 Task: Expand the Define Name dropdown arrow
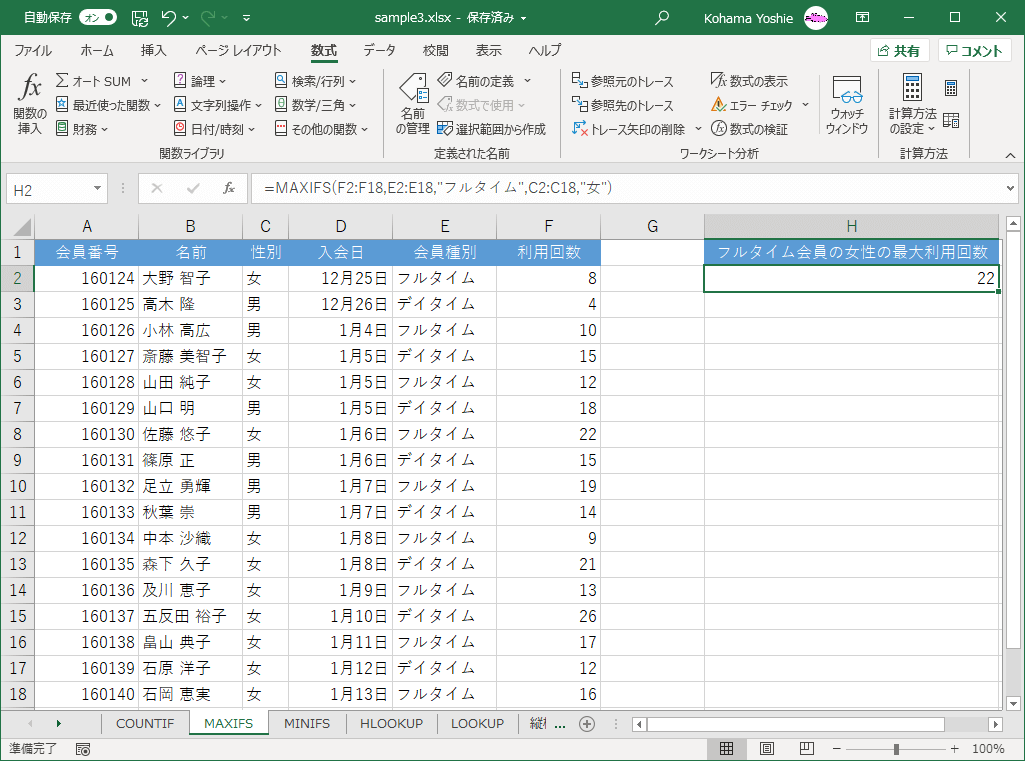(528, 80)
